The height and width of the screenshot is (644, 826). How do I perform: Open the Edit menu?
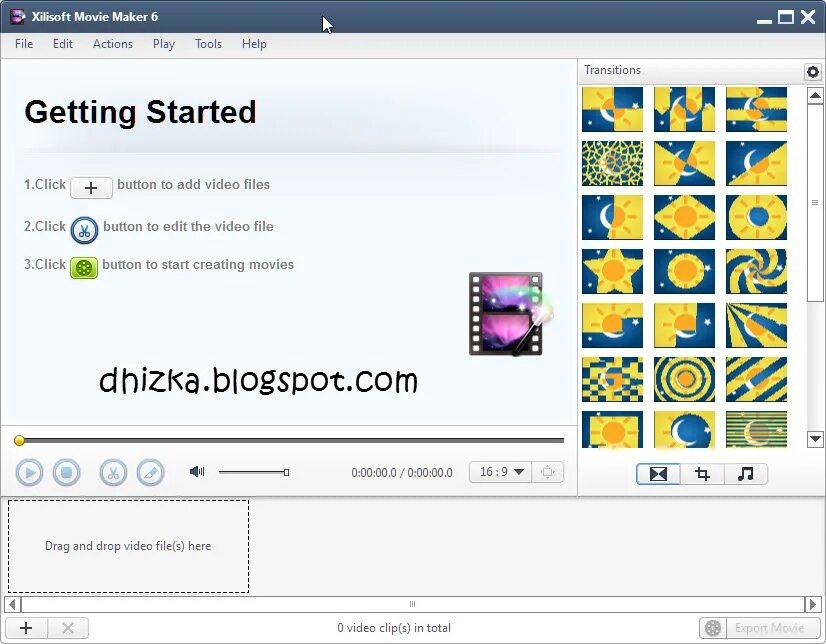(x=63, y=44)
